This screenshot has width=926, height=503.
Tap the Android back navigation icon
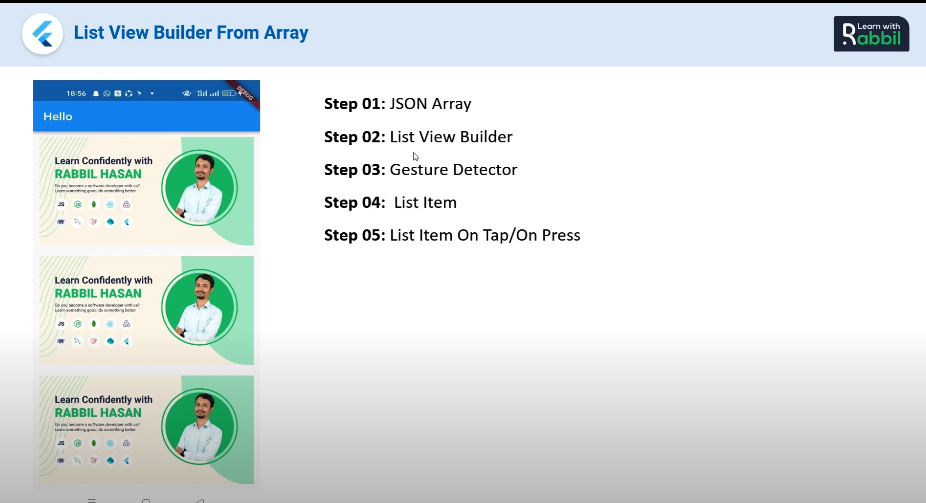tap(200, 499)
